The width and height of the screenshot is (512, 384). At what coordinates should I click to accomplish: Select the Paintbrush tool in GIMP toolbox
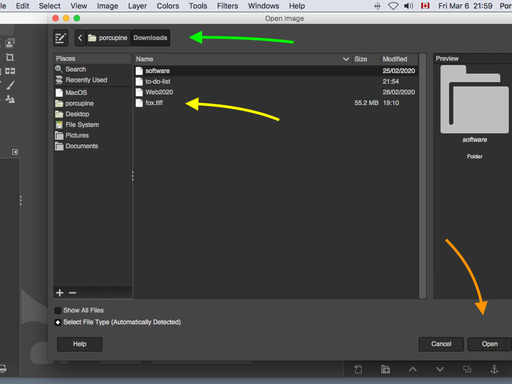(x=10, y=85)
